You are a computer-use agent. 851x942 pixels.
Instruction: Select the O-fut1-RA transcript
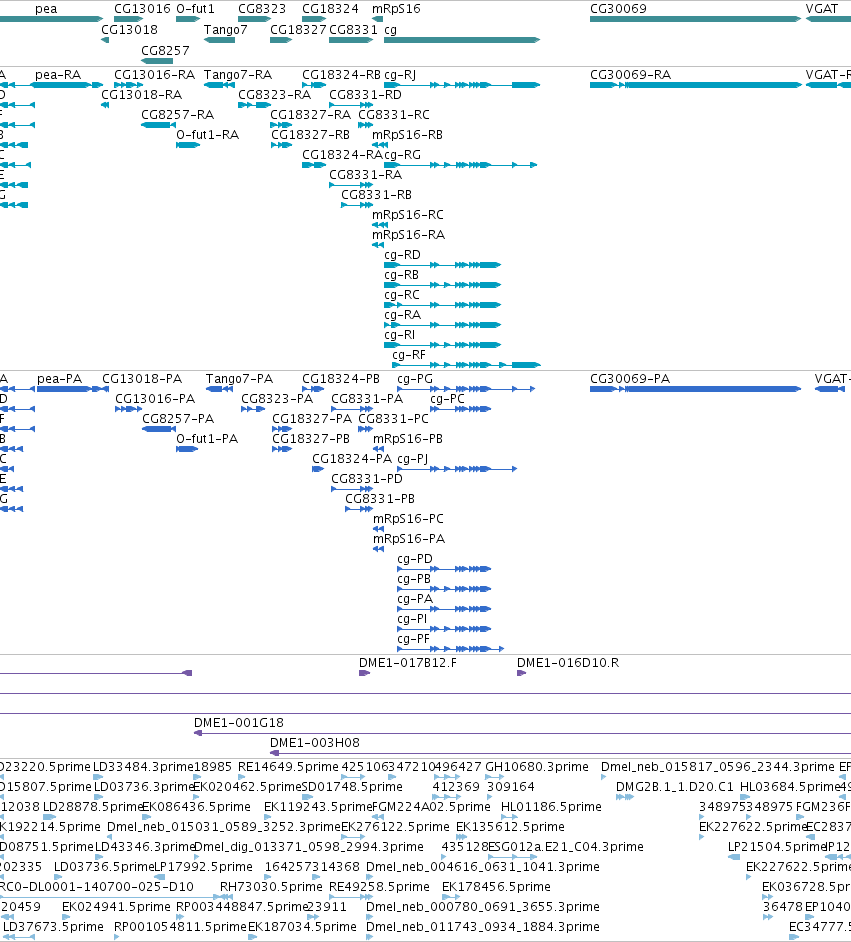(x=188, y=145)
